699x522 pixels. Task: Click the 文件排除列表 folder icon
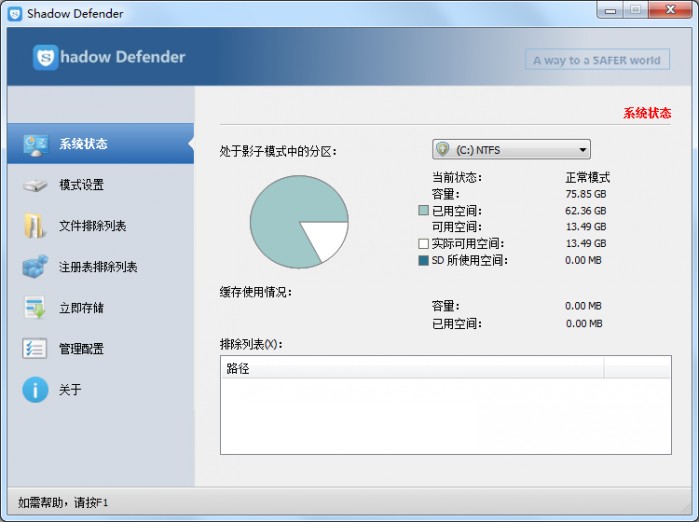click(34, 226)
